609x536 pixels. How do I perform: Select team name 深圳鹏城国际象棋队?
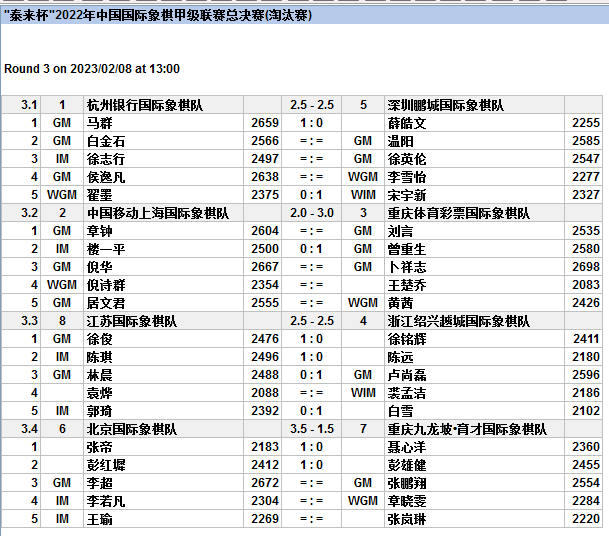tap(445, 105)
